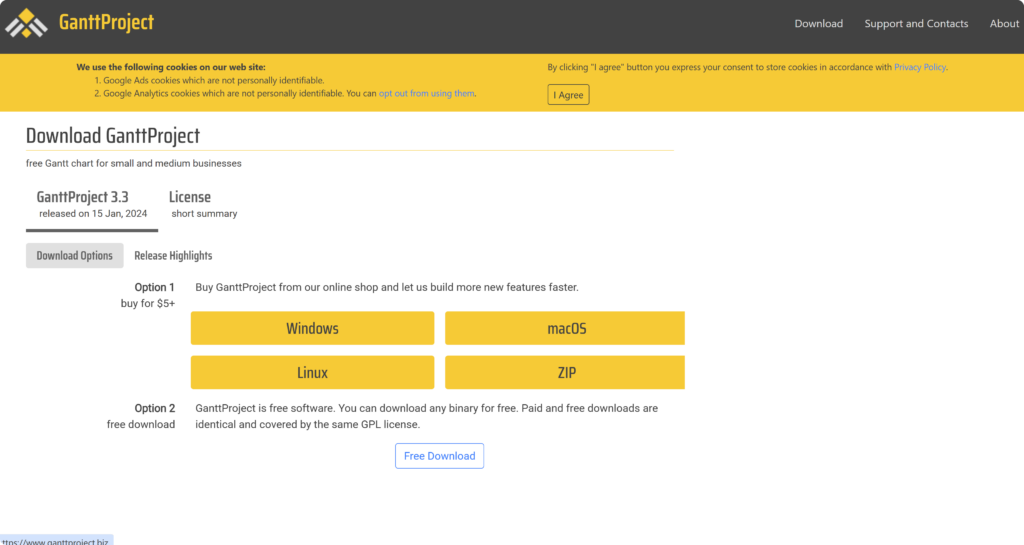Viewport: 1024px width, 545px height.
Task: Follow the 'opt out from using them' link
Action: pos(427,93)
